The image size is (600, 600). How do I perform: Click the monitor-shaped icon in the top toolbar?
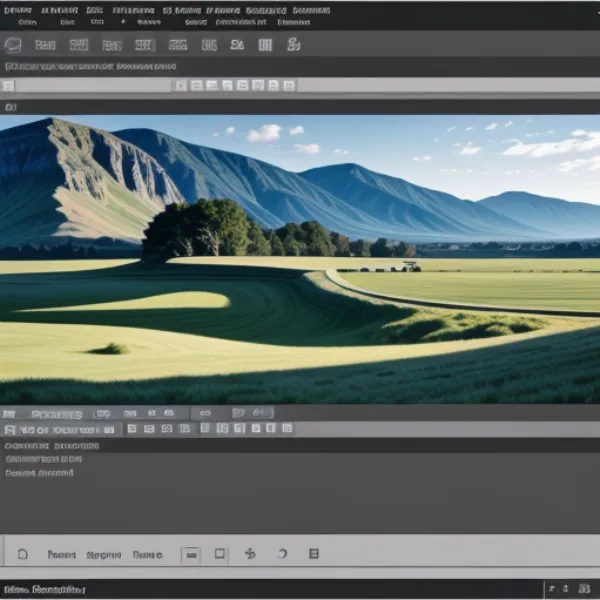click(x=13, y=45)
